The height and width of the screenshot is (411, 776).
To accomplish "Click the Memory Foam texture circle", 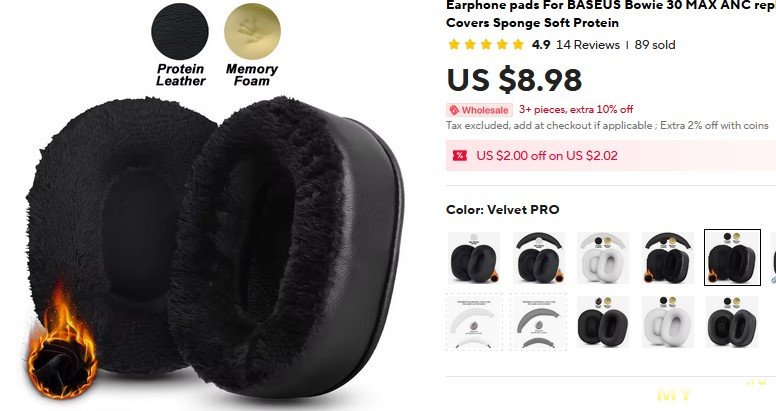I will click(x=252, y=31).
